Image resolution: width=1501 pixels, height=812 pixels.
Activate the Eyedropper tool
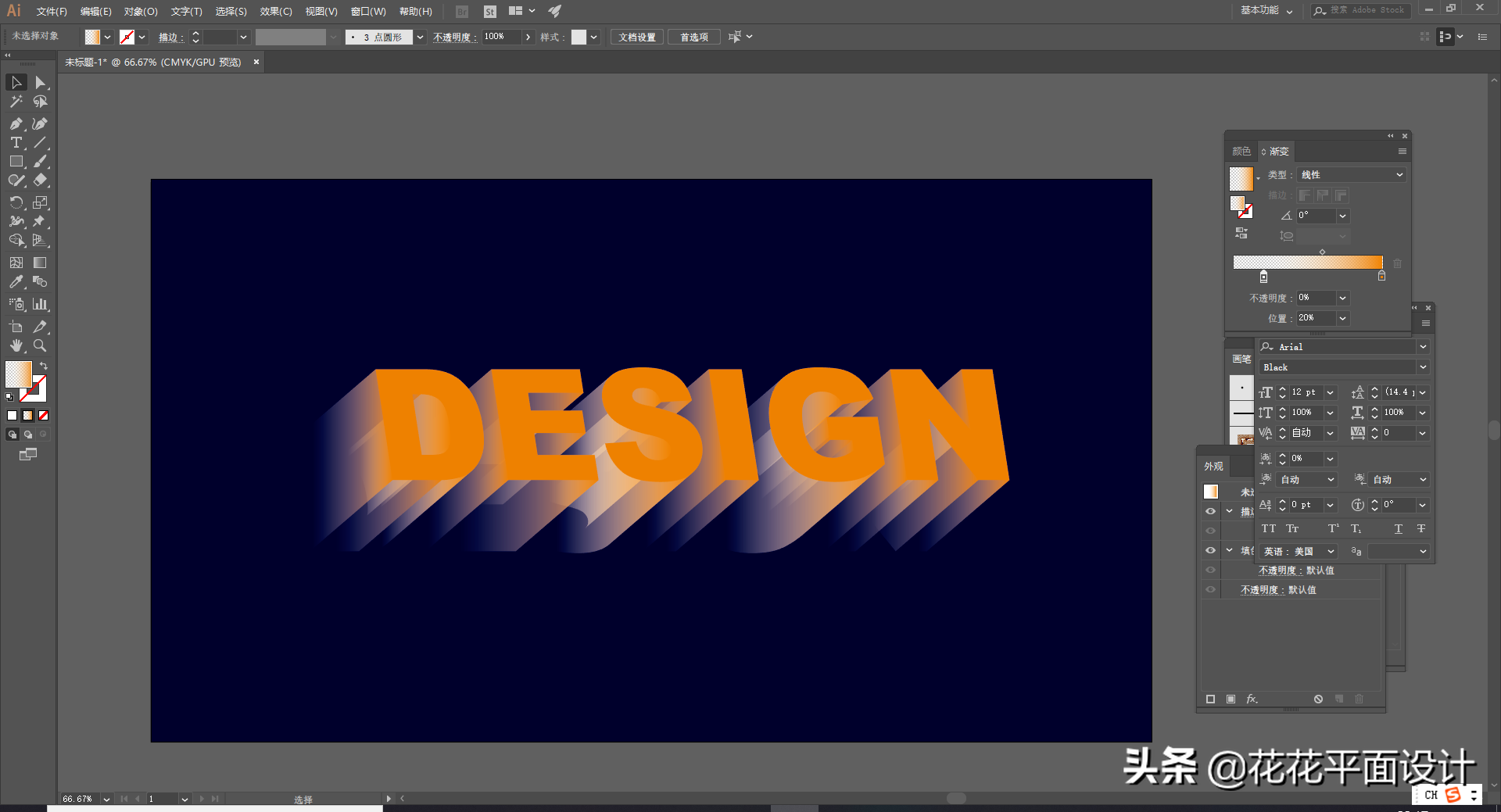(16, 282)
